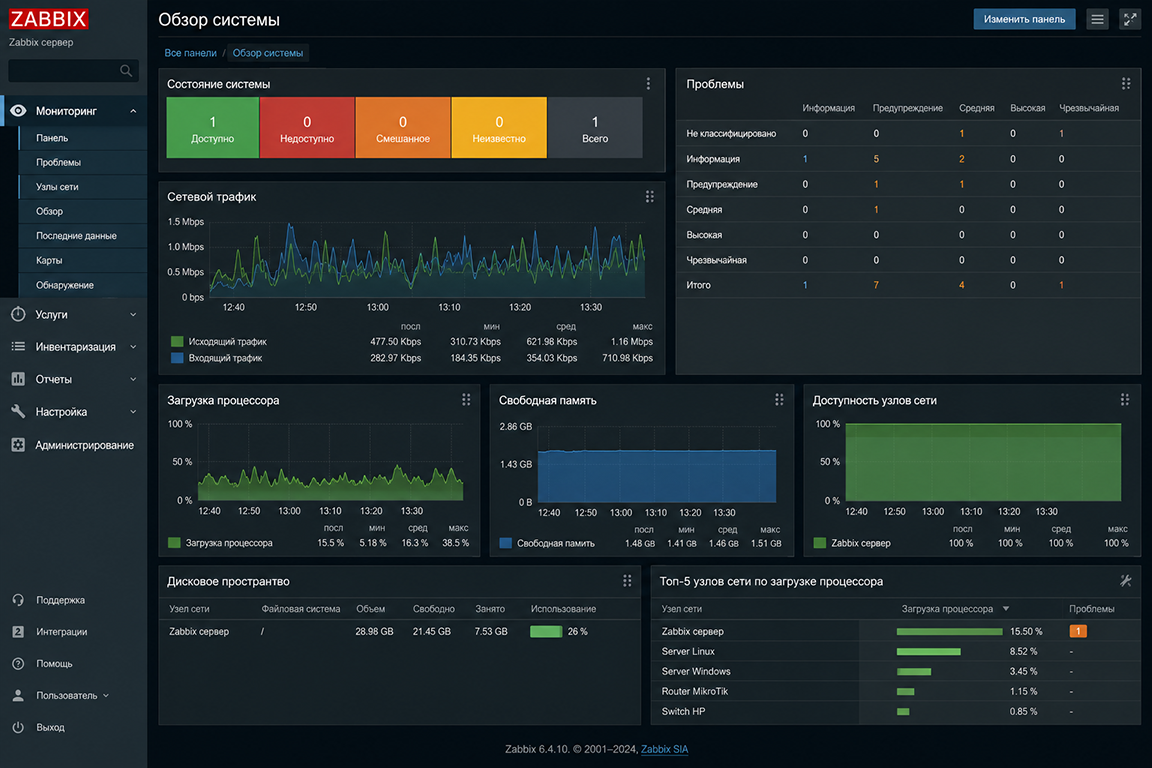Click the Топ-5 widget tools icon
Screen dimensions: 1152x768
1126,581
